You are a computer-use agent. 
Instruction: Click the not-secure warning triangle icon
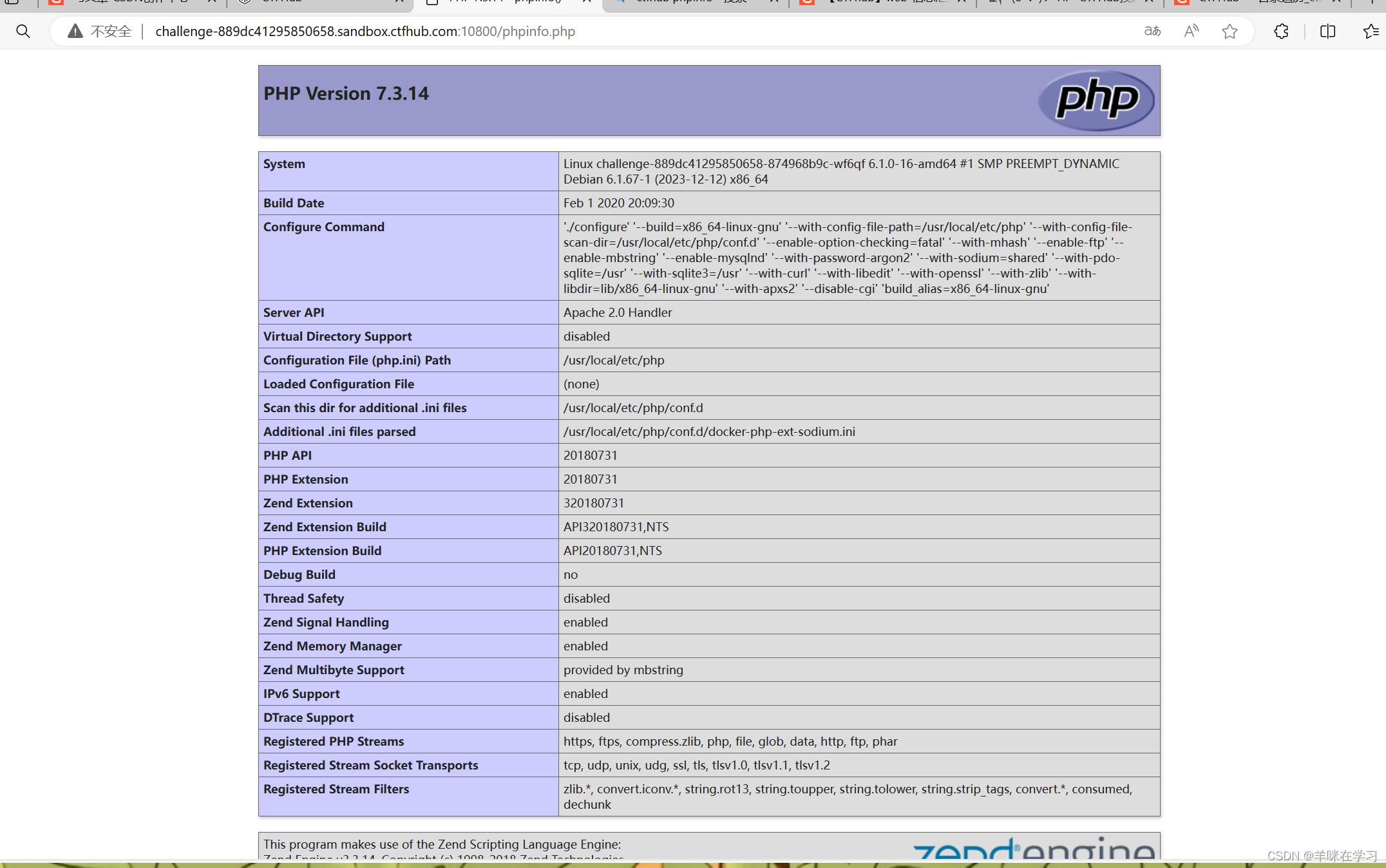(x=75, y=31)
